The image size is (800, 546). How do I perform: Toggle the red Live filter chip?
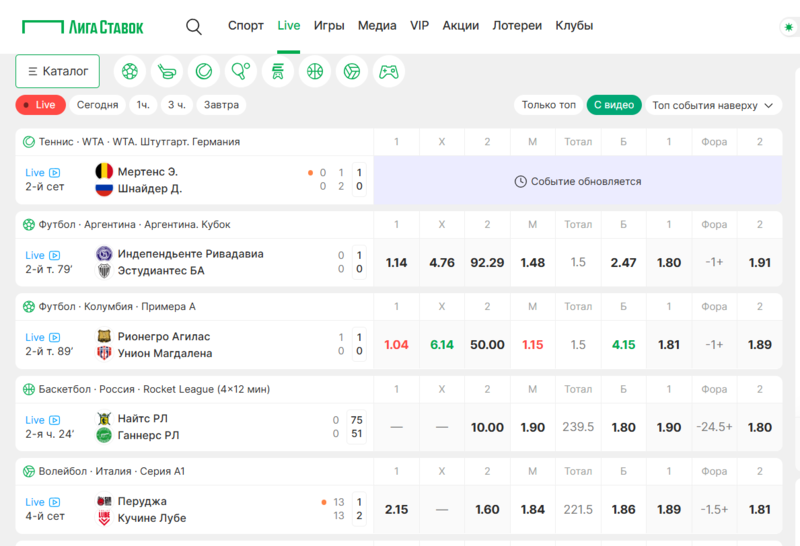click(x=40, y=105)
